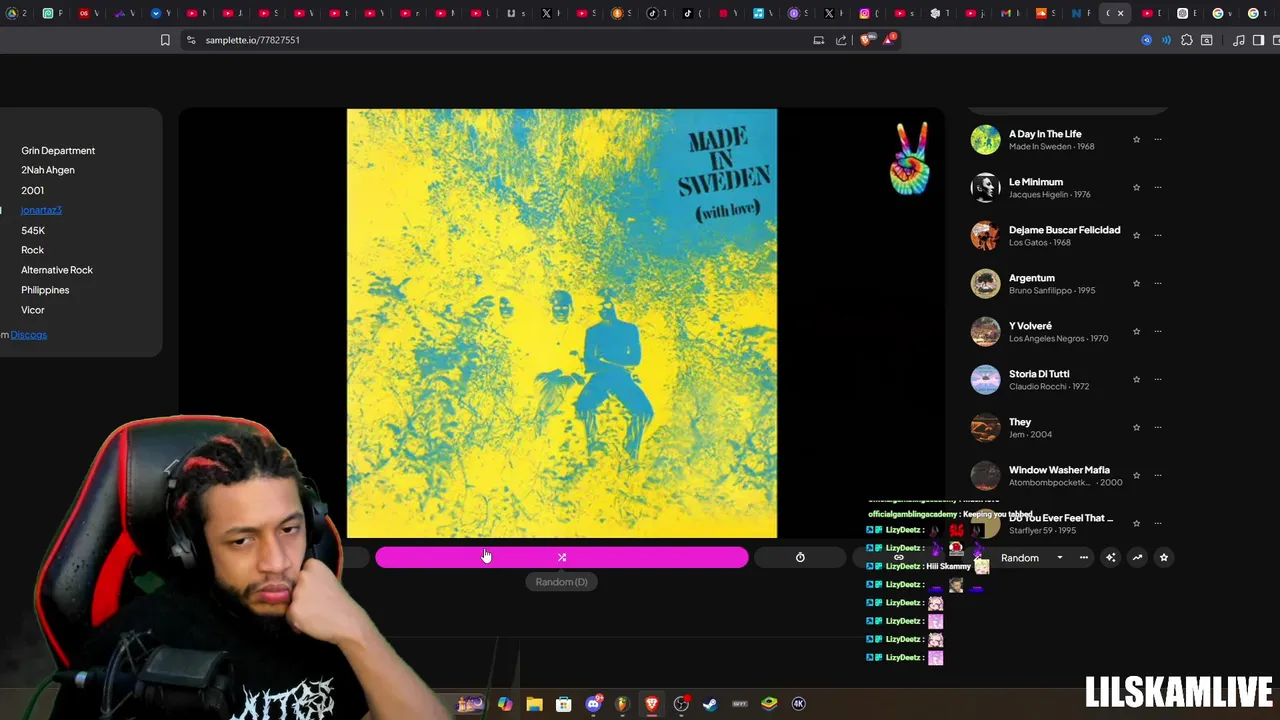Viewport: 1280px width, 720px height.
Task: Open more options for Window Washer Mafia
Action: pos(1158,475)
